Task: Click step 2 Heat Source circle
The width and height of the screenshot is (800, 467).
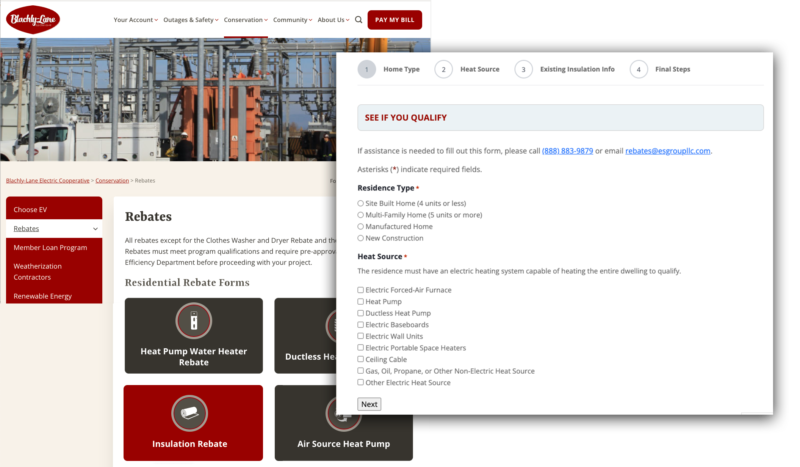Action: tap(444, 69)
